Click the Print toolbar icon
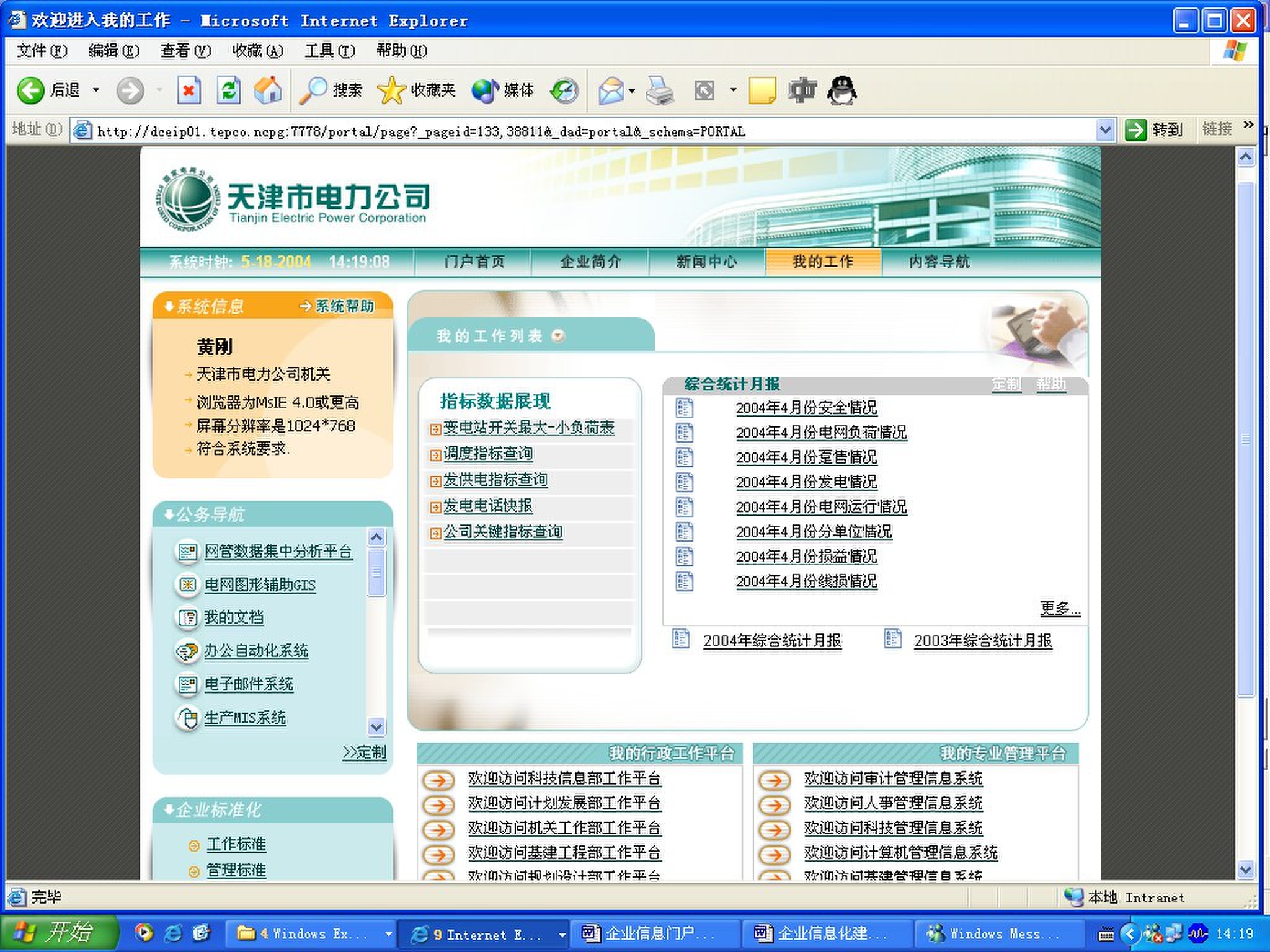 659,90
